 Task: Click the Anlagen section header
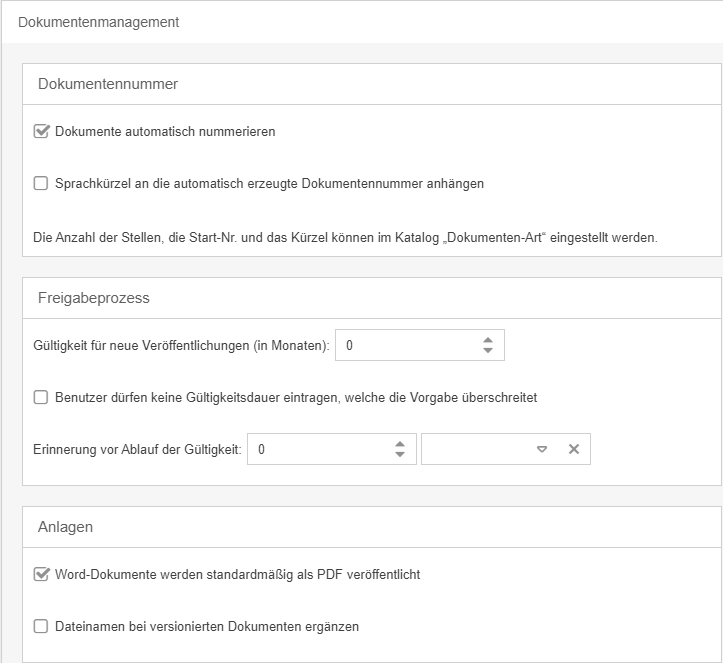pyautogui.click(x=66, y=526)
